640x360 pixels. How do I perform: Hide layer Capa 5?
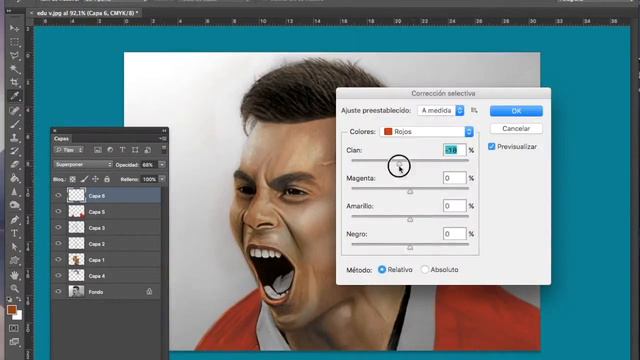[58, 211]
